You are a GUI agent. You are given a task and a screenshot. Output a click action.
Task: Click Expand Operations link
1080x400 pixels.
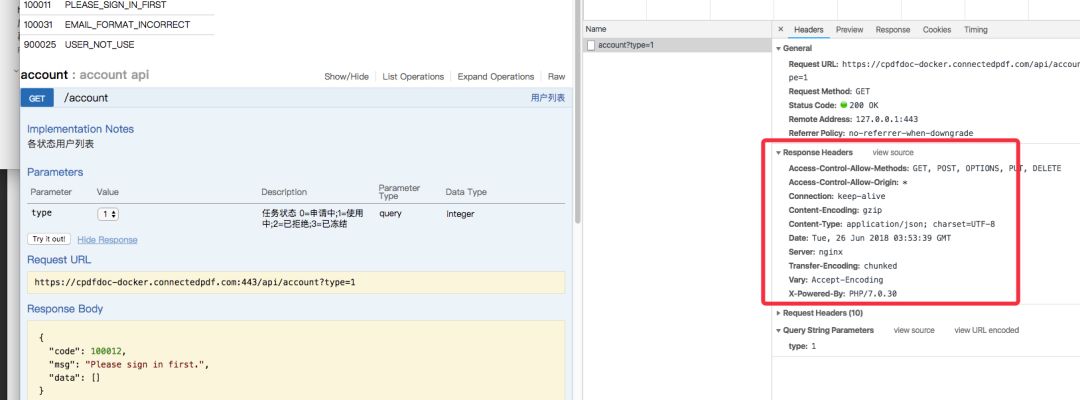496,76
